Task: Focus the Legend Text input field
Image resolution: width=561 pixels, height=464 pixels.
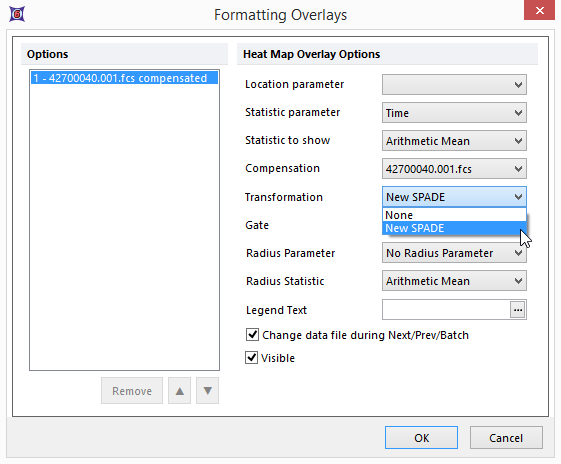Action: [x=446, y=310]
